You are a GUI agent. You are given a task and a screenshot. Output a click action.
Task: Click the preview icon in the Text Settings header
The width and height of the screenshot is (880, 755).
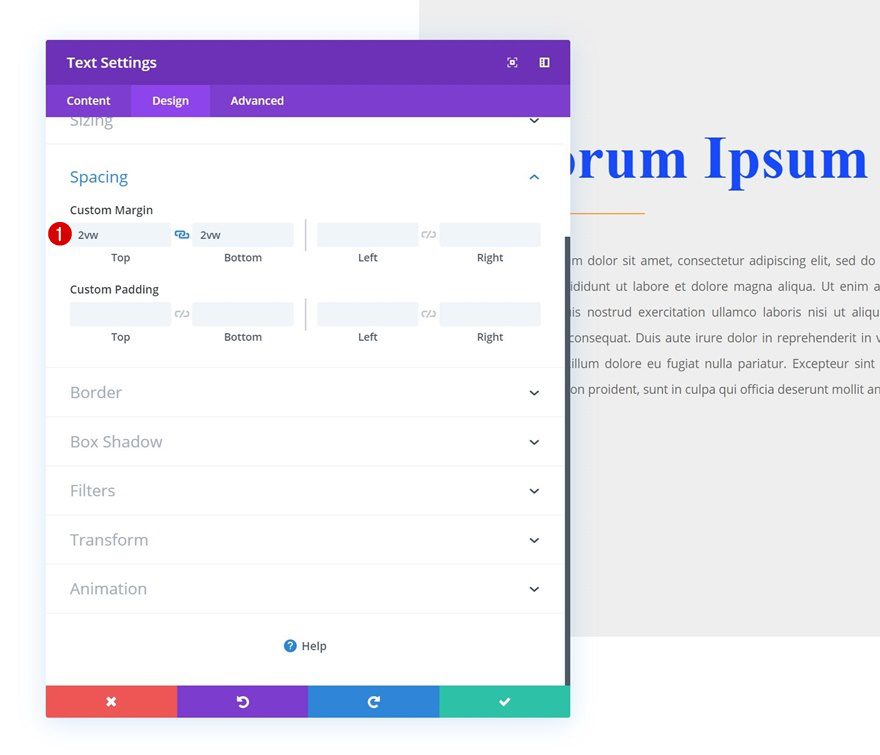coord(512,62)
